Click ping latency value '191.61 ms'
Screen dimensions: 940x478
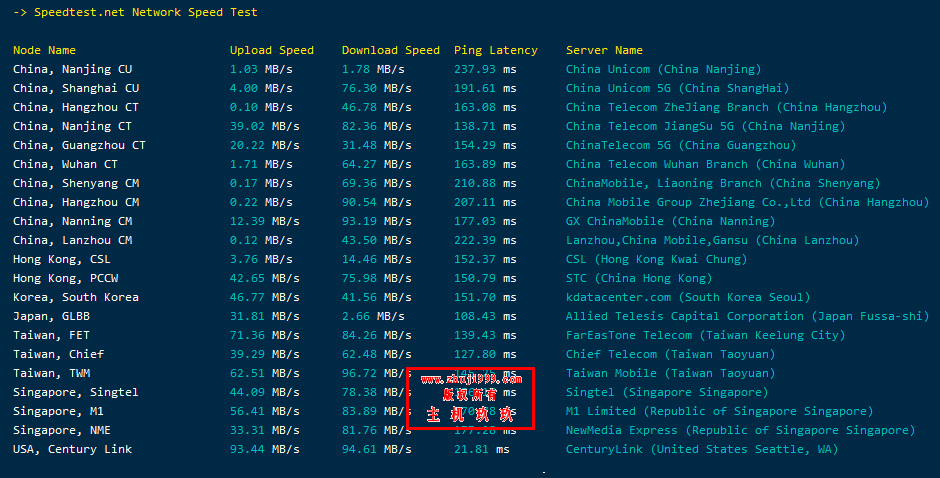pos(486,89)
